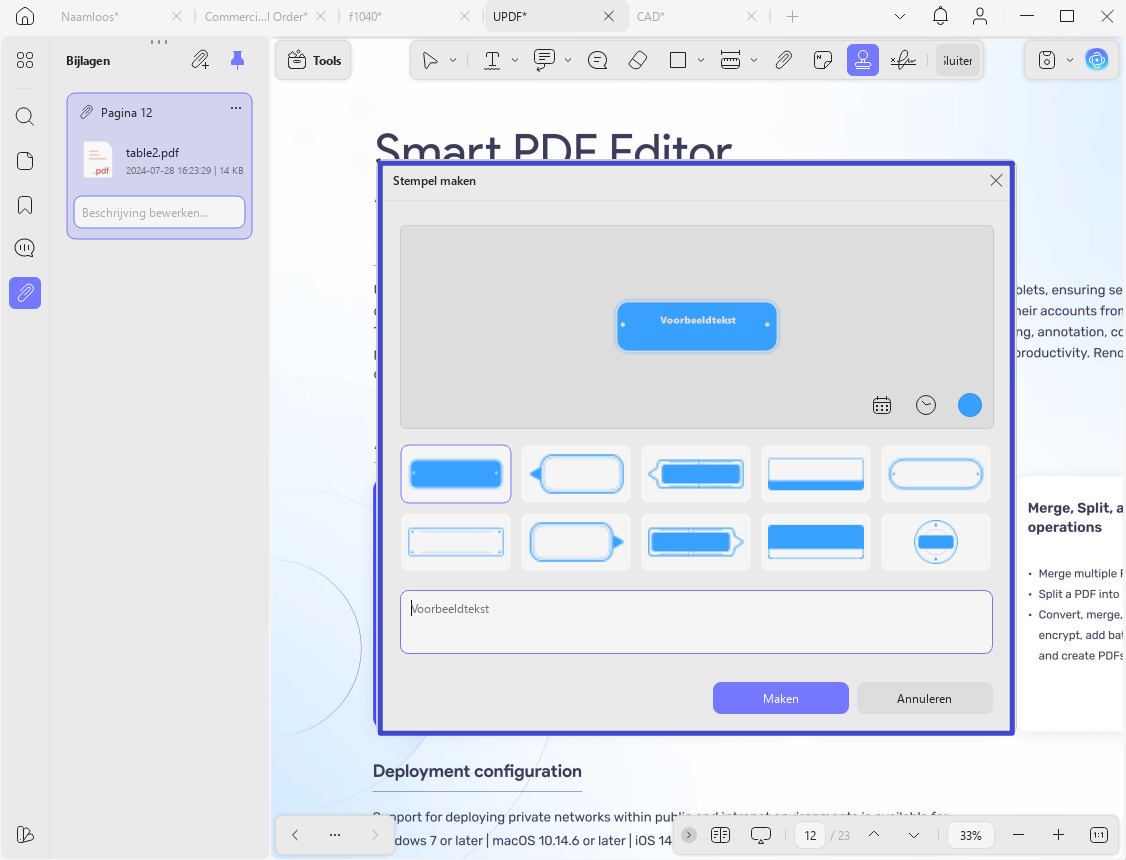Open the UPDF AI assistant
1126x860 pixels.
coord(1097,60)
